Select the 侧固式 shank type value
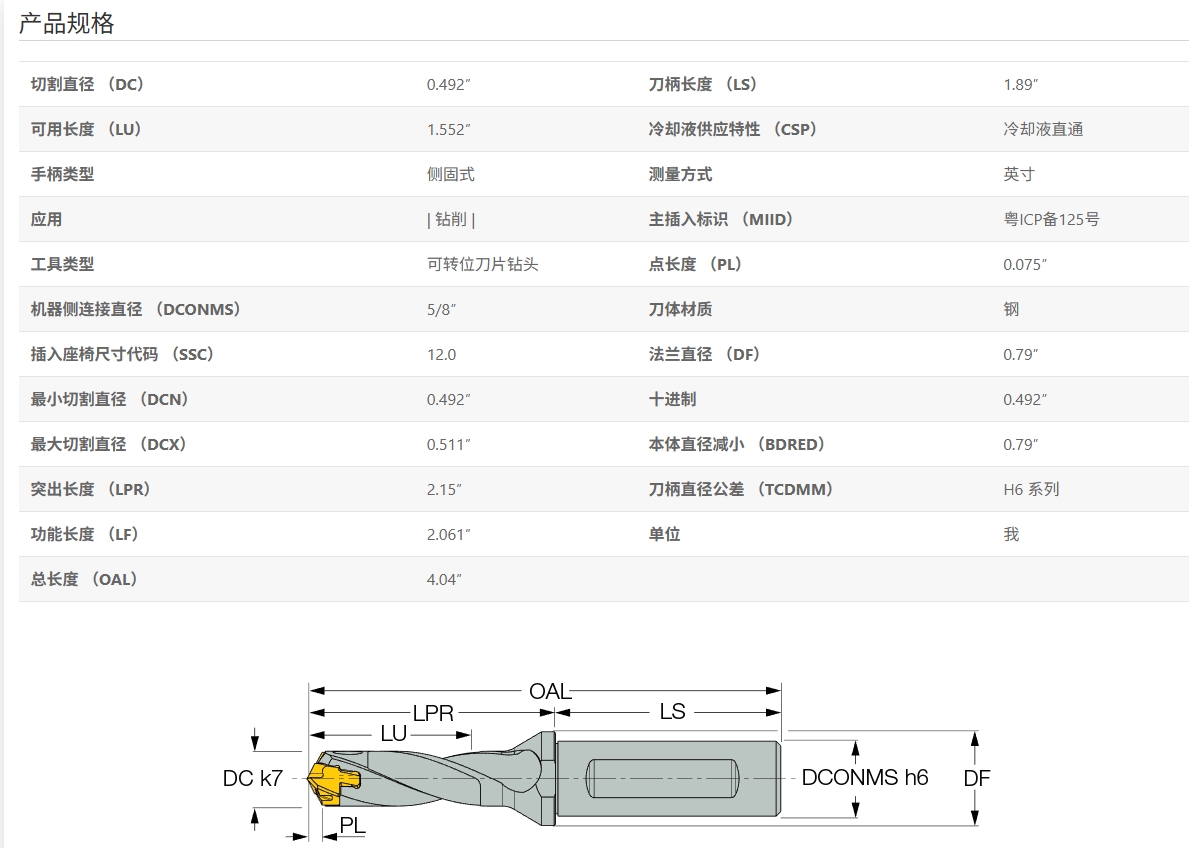Viewport: 1199px width, 848px height. click(x=450, y=175)
